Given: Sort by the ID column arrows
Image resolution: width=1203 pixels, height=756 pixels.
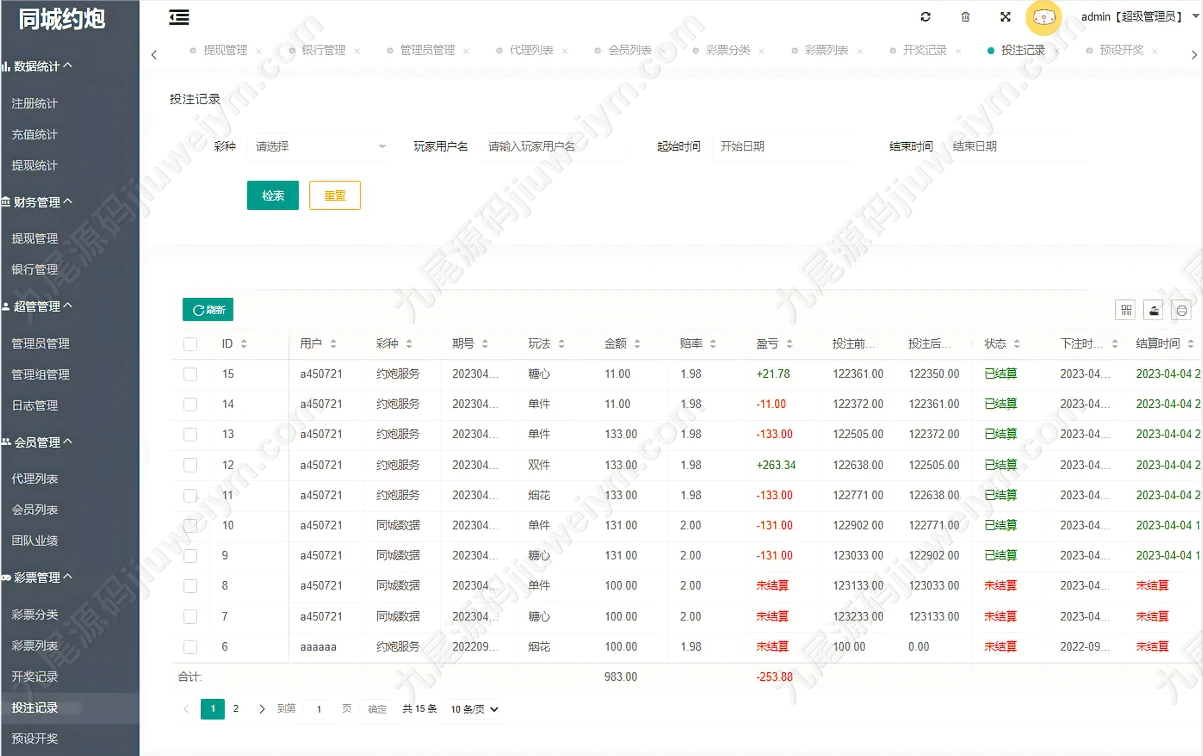Looking at the screenshot, I should point(243,344).
